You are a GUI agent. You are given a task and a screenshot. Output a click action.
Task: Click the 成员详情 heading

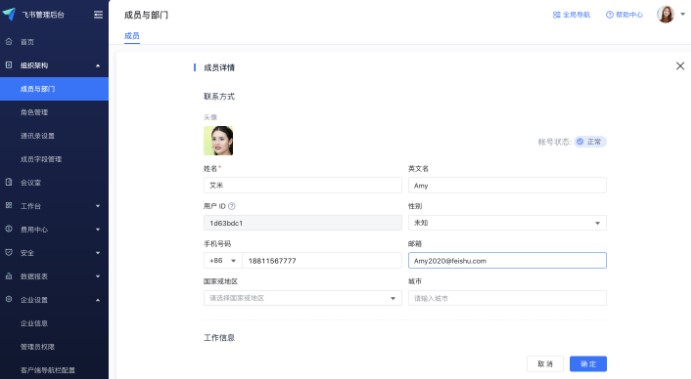coord(219,67)
